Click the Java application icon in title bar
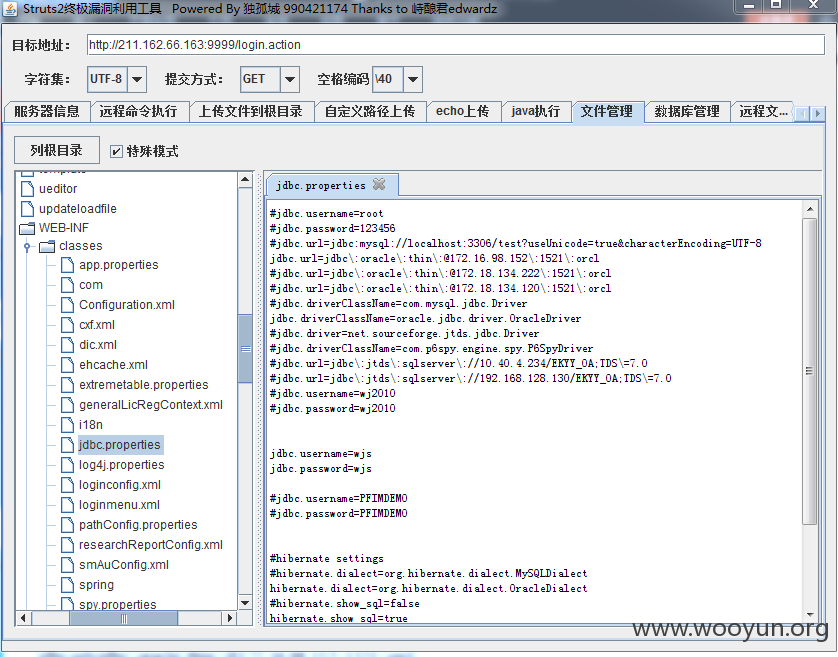838x657 pixels. coord(10,8)
